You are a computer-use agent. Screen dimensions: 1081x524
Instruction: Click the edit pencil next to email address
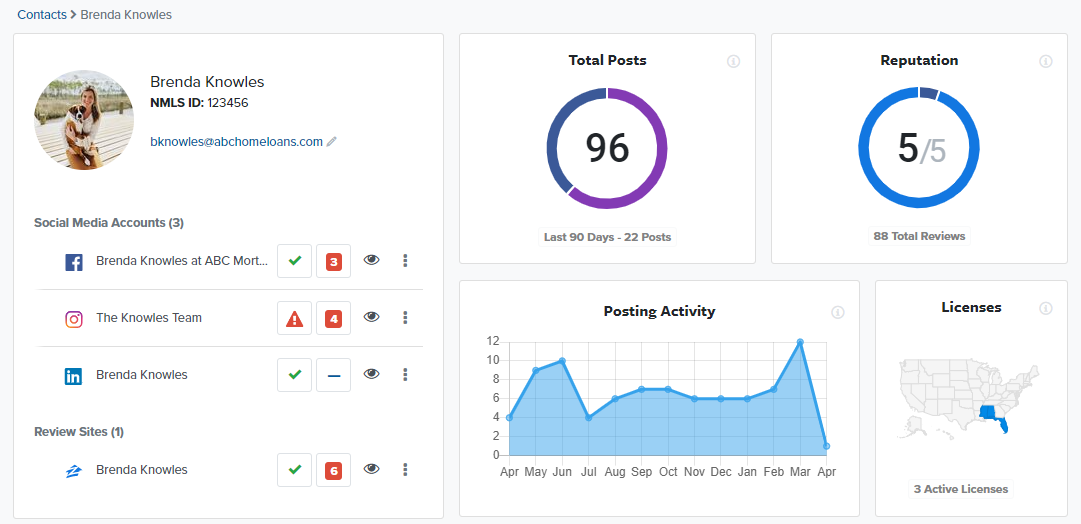tap(332, 142)
